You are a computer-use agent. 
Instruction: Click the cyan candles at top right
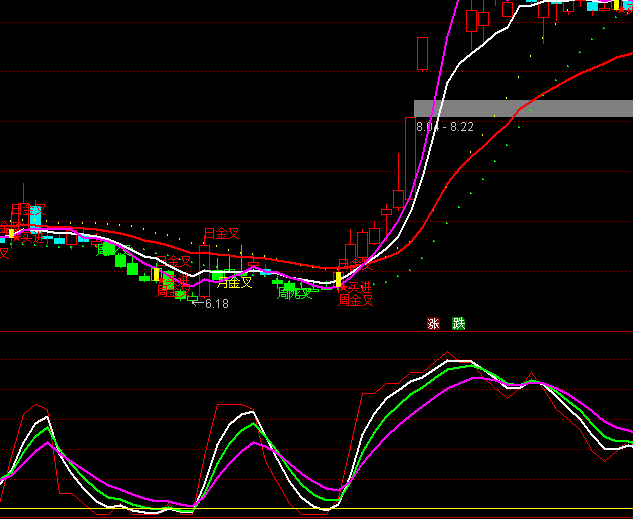tap(593, 6)
